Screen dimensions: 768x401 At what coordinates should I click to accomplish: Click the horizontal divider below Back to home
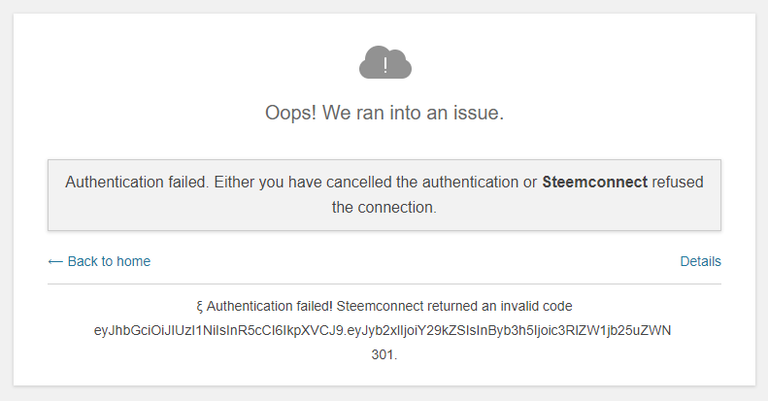point(384,284)
